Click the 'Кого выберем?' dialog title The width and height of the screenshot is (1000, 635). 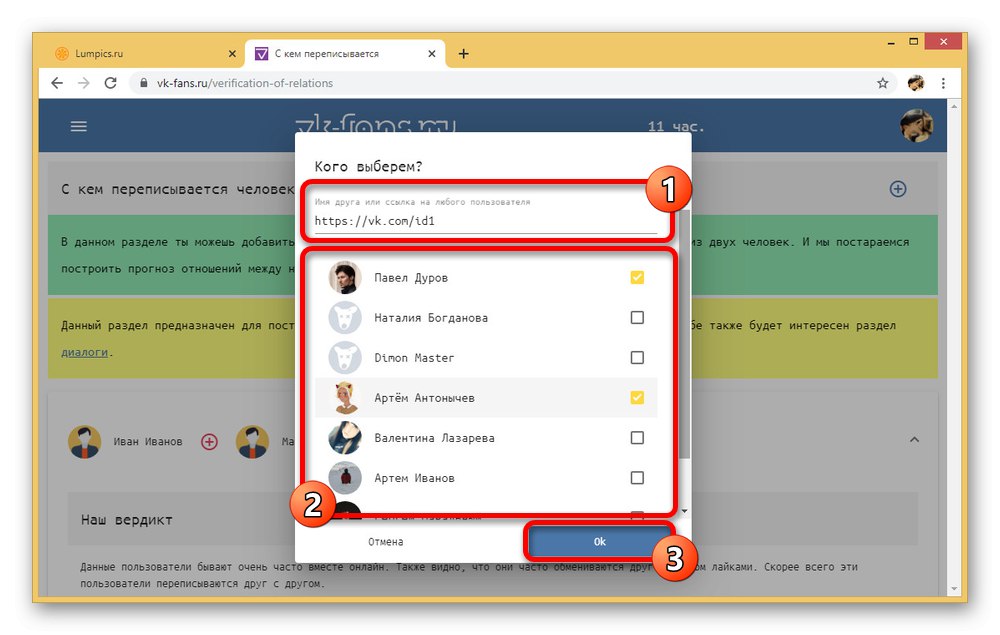tap(369, 166)
